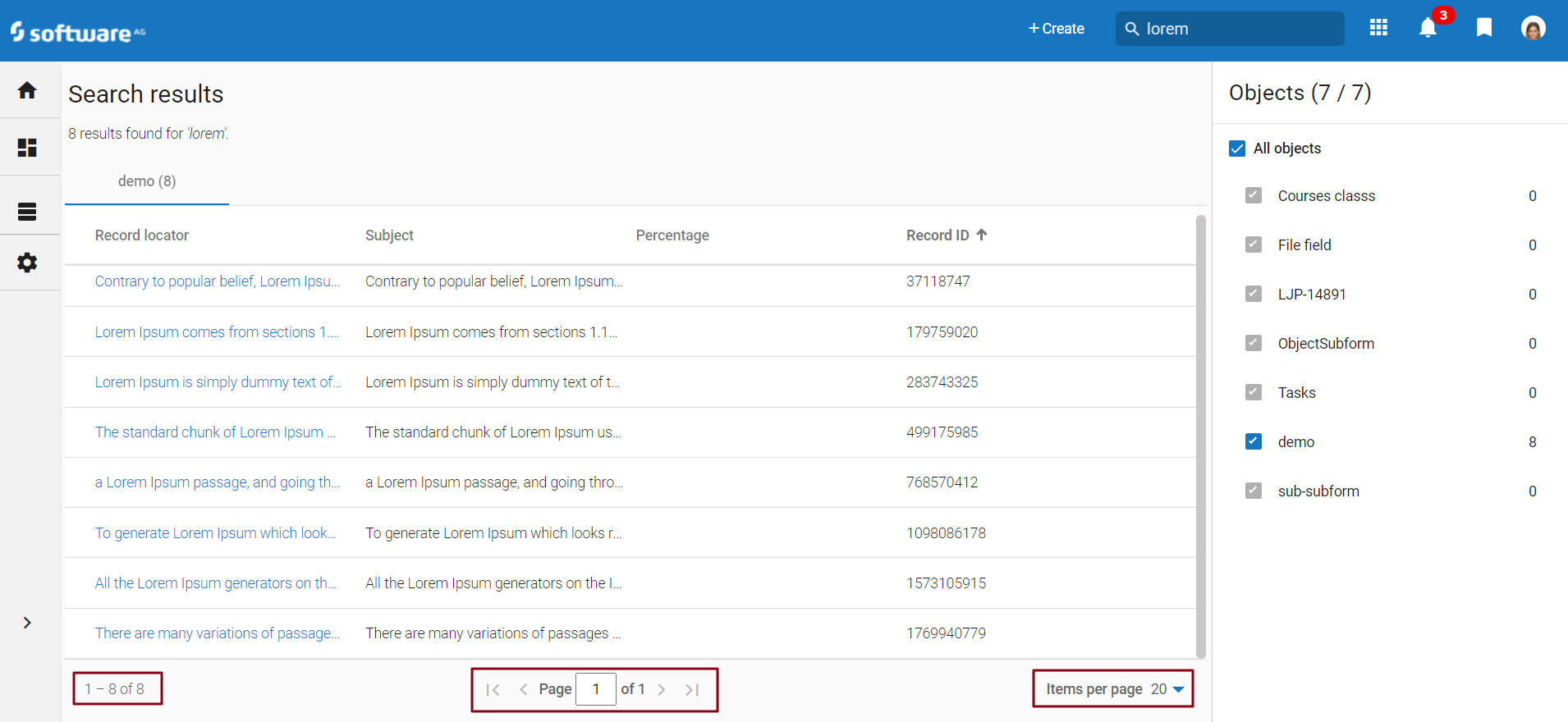
Task: Click Record ID 283743325 cell
Action: click(x=942, y=382)
